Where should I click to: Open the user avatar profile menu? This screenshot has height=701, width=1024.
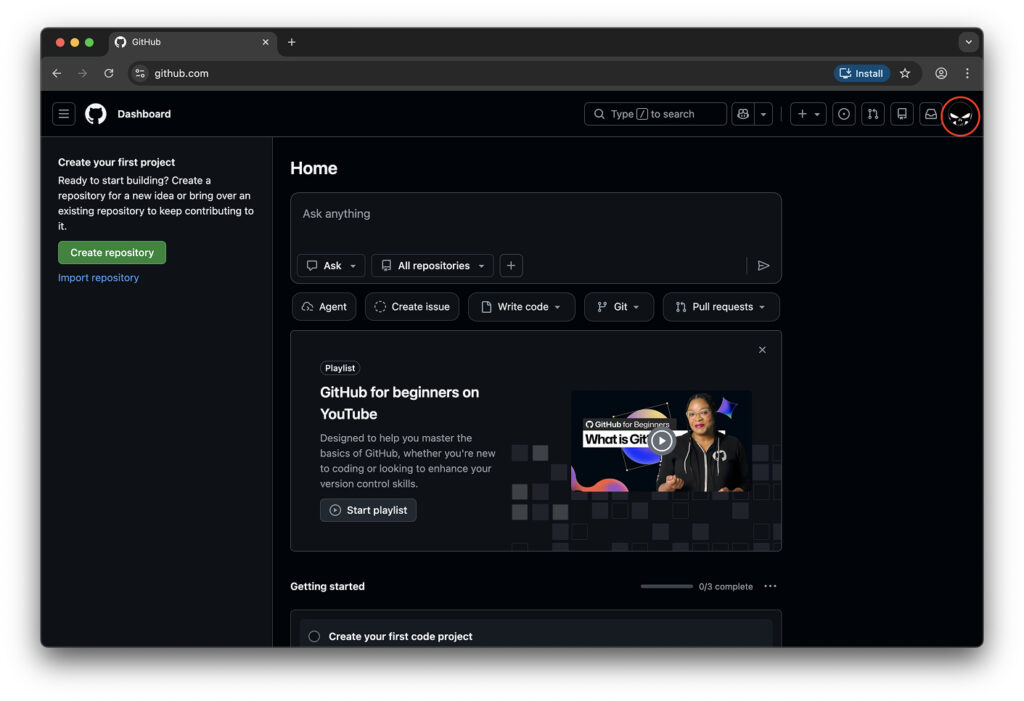[x=960, y=116]
